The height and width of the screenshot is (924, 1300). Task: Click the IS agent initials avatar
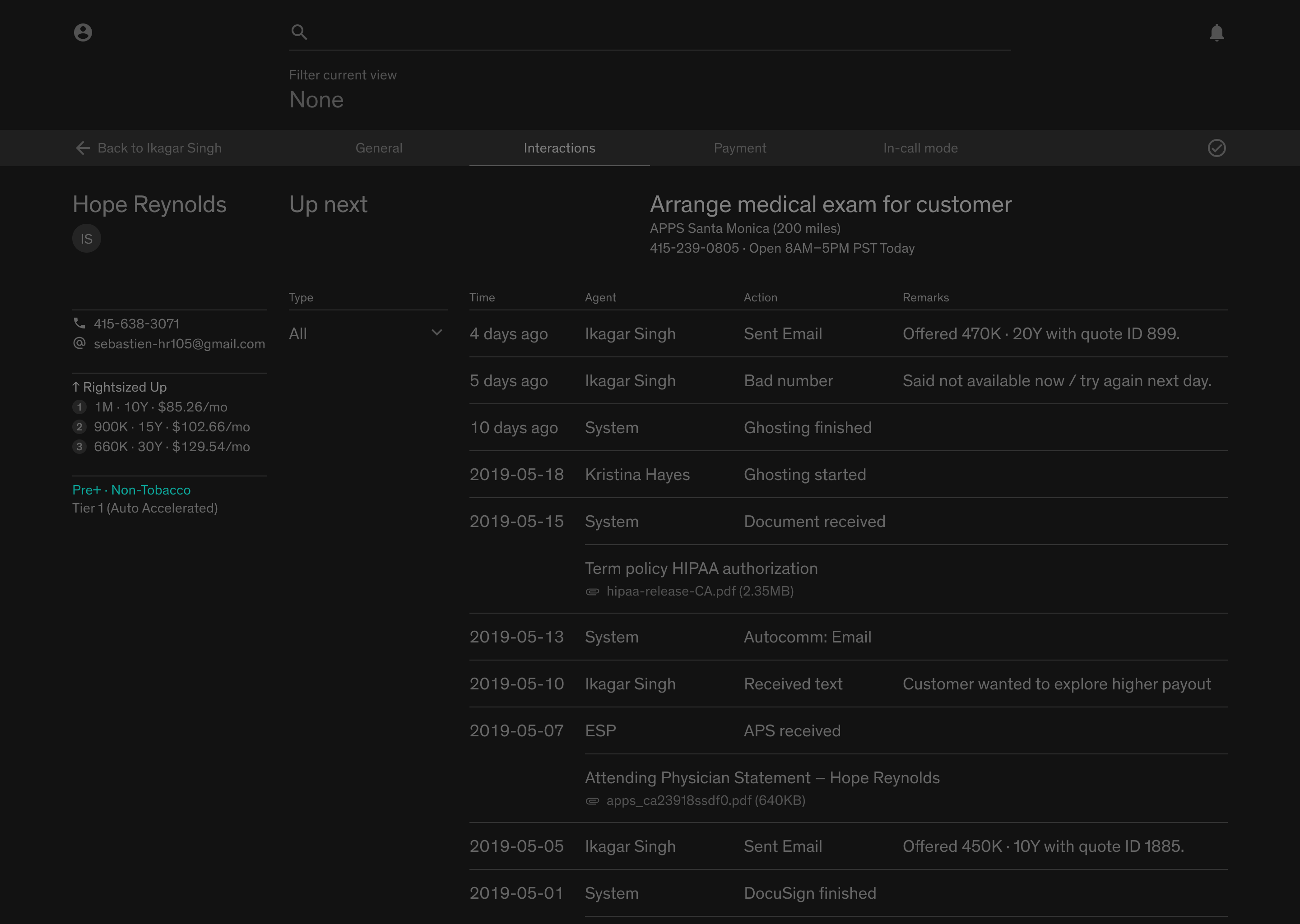point(87,238)
